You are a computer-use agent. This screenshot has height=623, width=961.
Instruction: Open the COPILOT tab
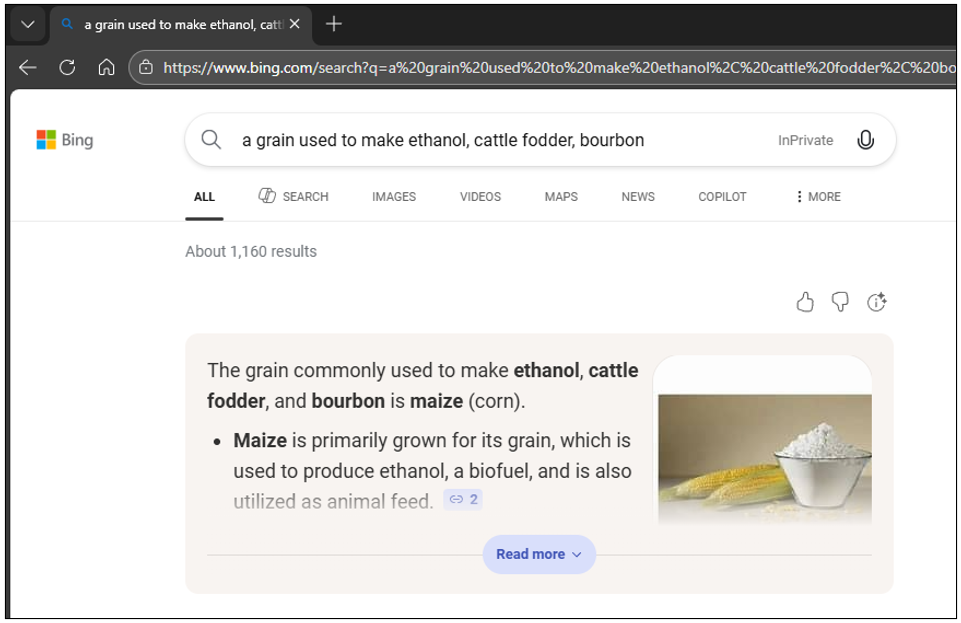point(722,197)
